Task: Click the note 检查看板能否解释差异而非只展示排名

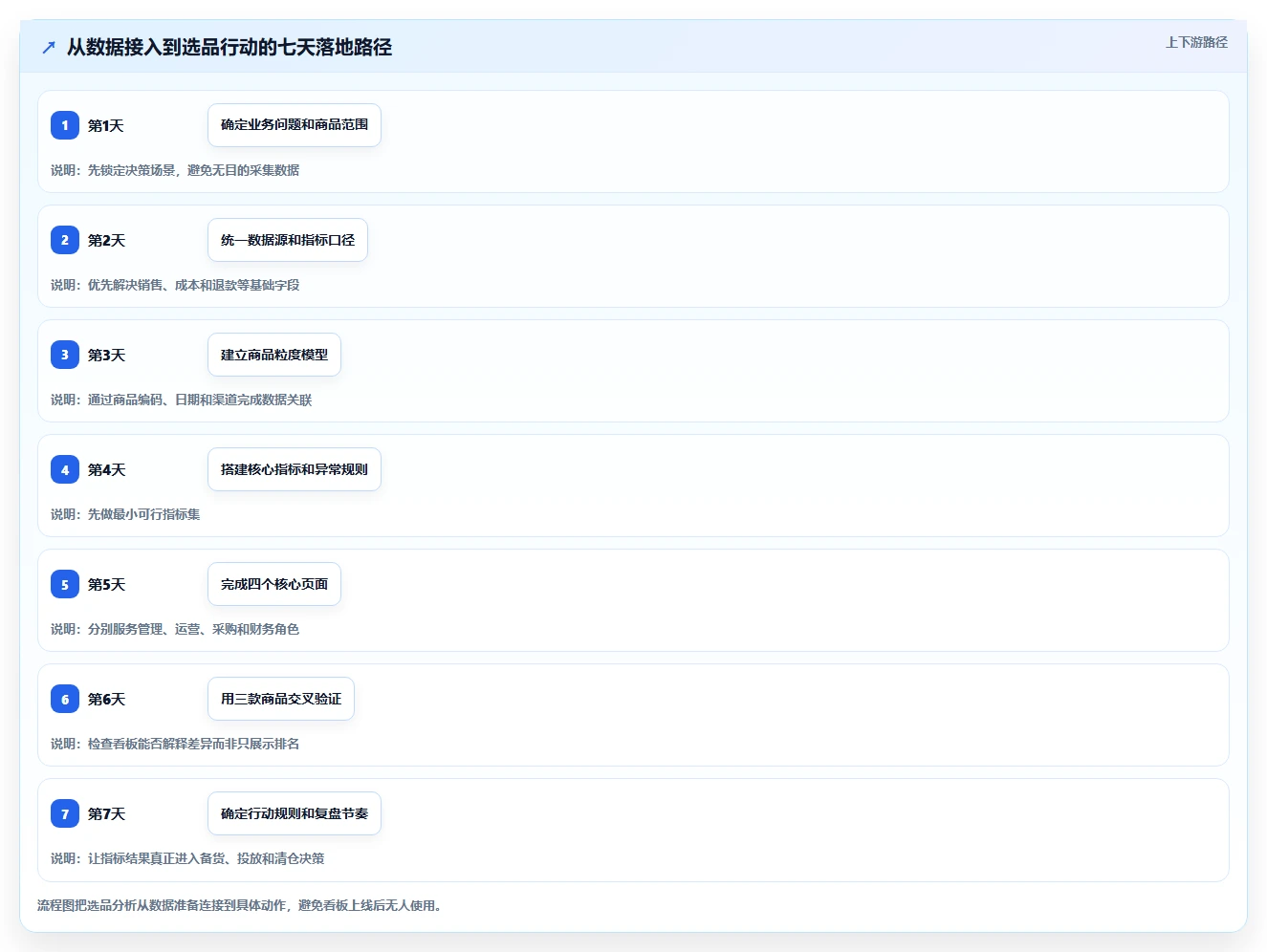Action: 193,744
